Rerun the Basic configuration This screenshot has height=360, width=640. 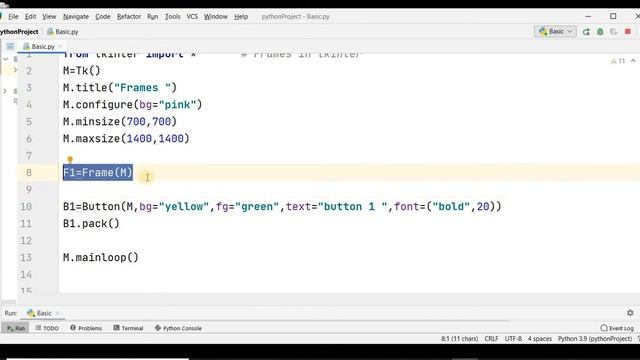586,31
